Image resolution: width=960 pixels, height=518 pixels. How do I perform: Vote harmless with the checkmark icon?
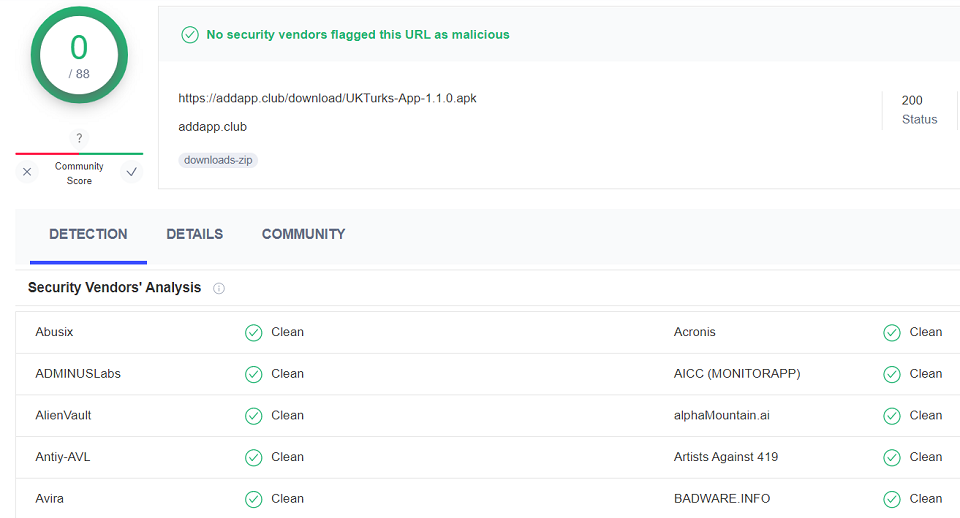pos(131,172)
